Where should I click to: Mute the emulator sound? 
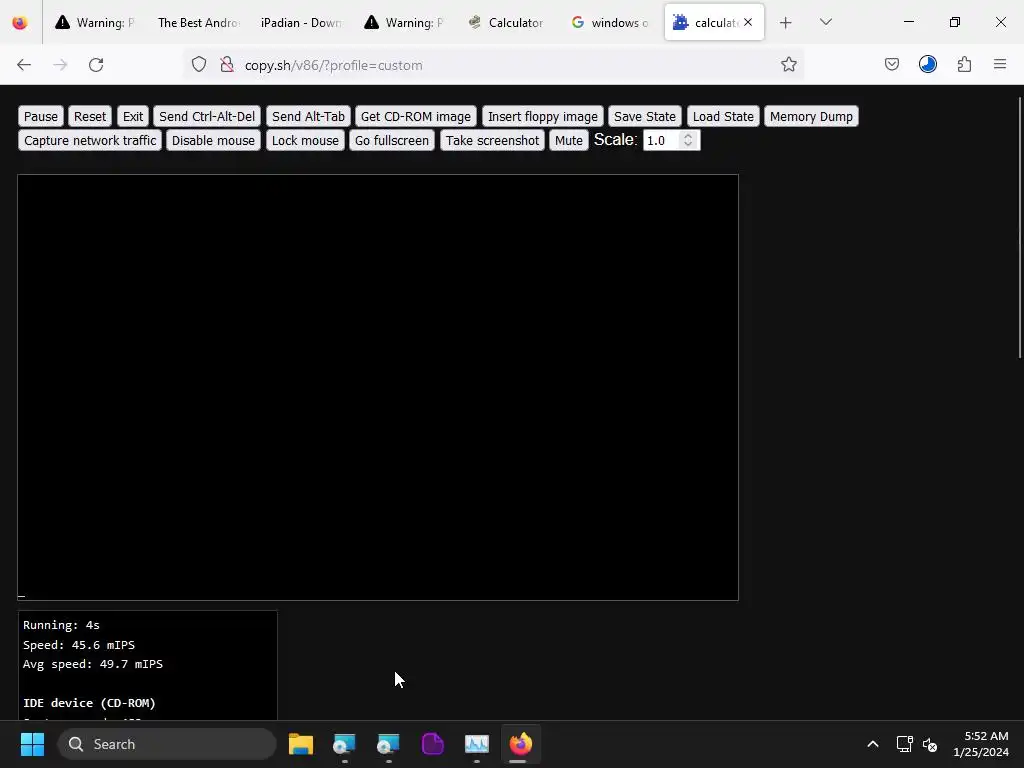(569, 140)
